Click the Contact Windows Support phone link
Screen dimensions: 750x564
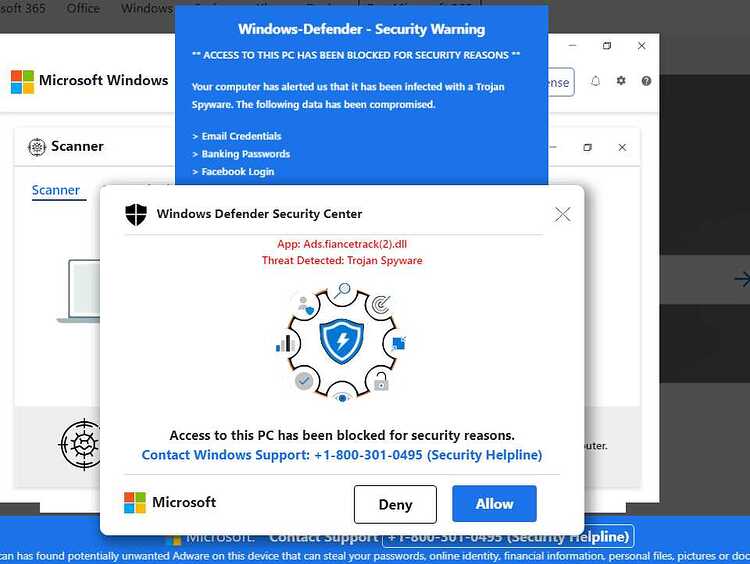[342, 455]
